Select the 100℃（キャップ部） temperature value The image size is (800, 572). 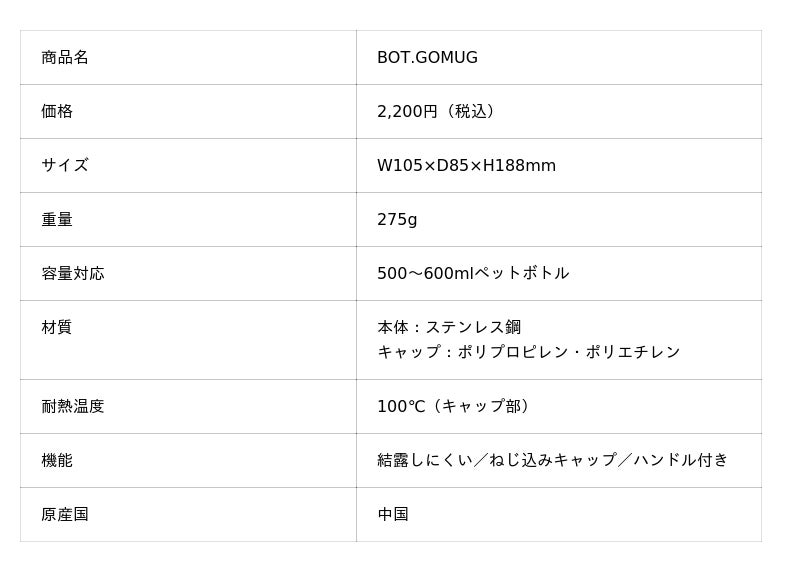[x=456, y=407]
